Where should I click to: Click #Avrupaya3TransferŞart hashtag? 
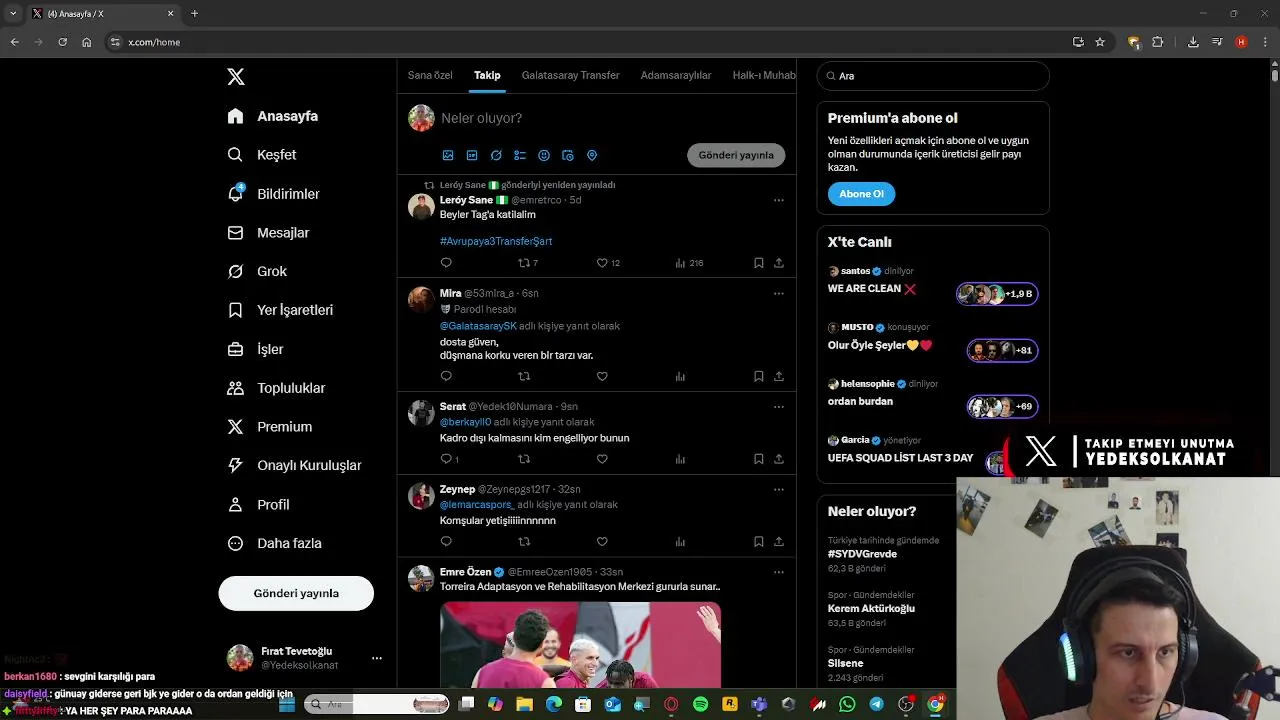click(496, 241)
